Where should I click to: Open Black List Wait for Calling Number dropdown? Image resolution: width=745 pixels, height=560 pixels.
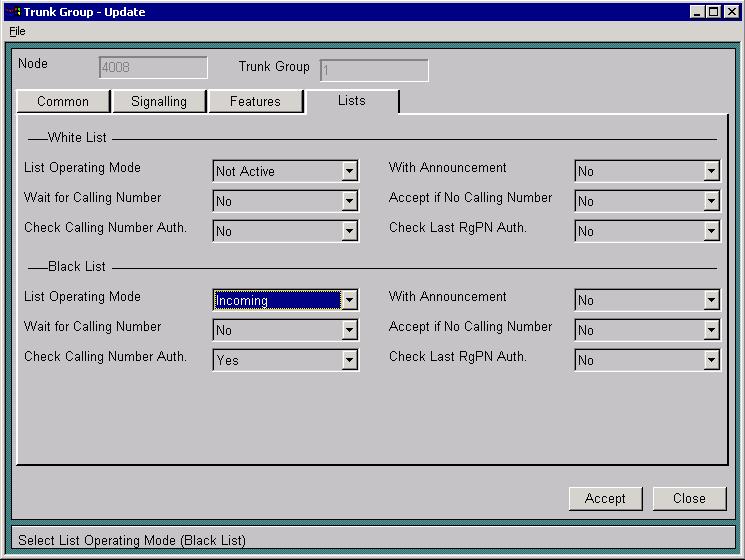point(349,330)
